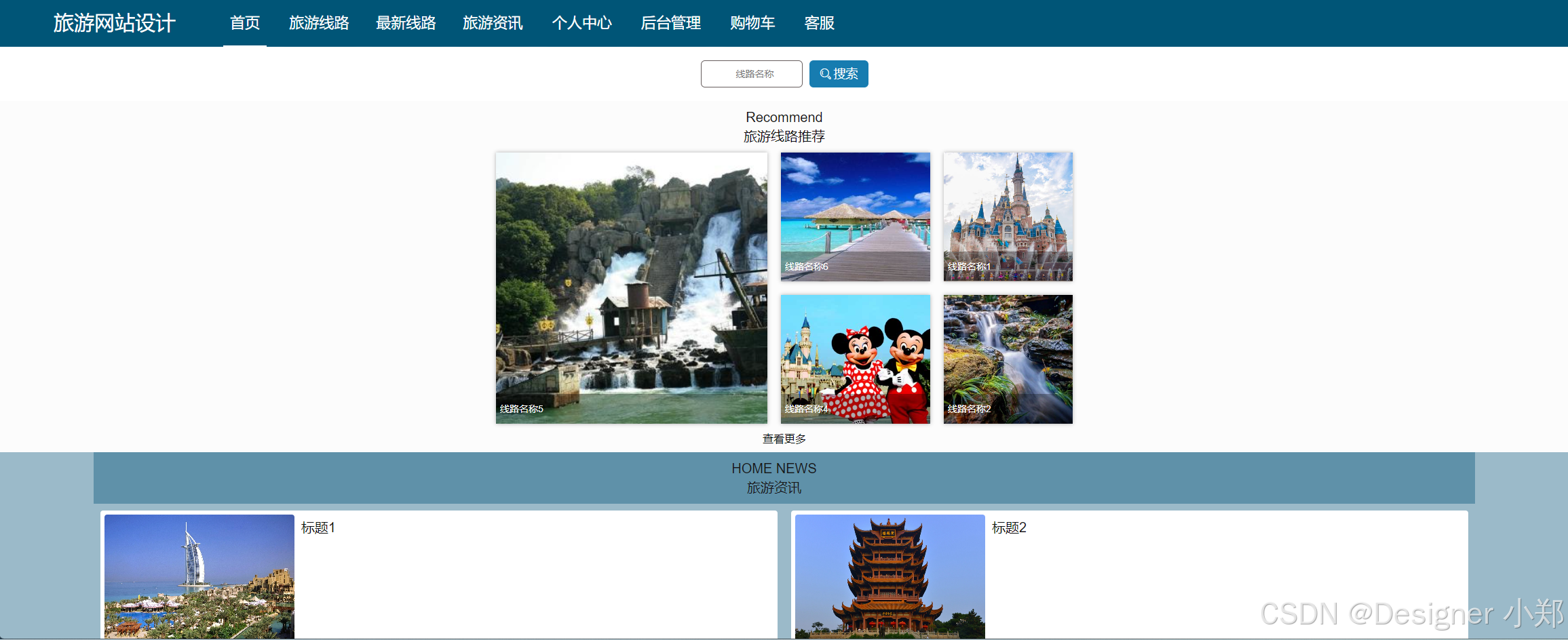Click the news title 标题2
The width and height of the screenshot is (1568, 640).
point(1009,527)
